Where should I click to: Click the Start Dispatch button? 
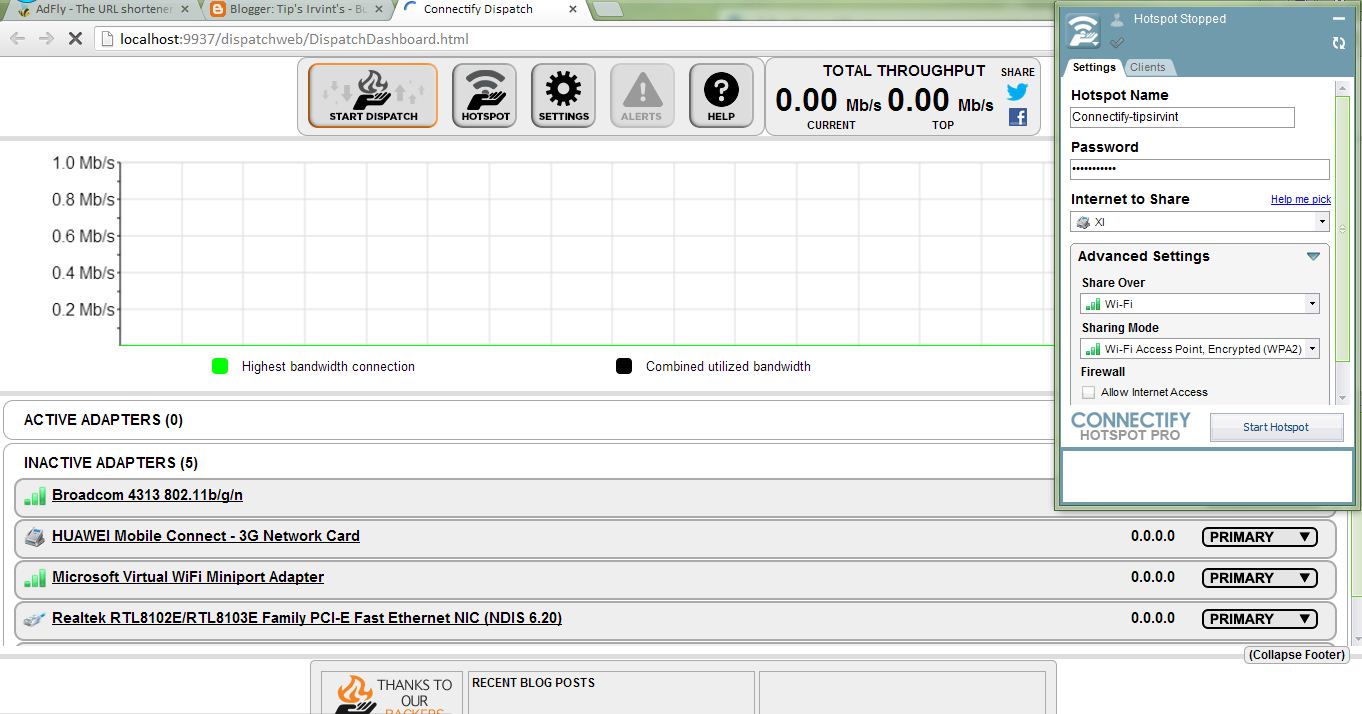(x=373, y=96)
